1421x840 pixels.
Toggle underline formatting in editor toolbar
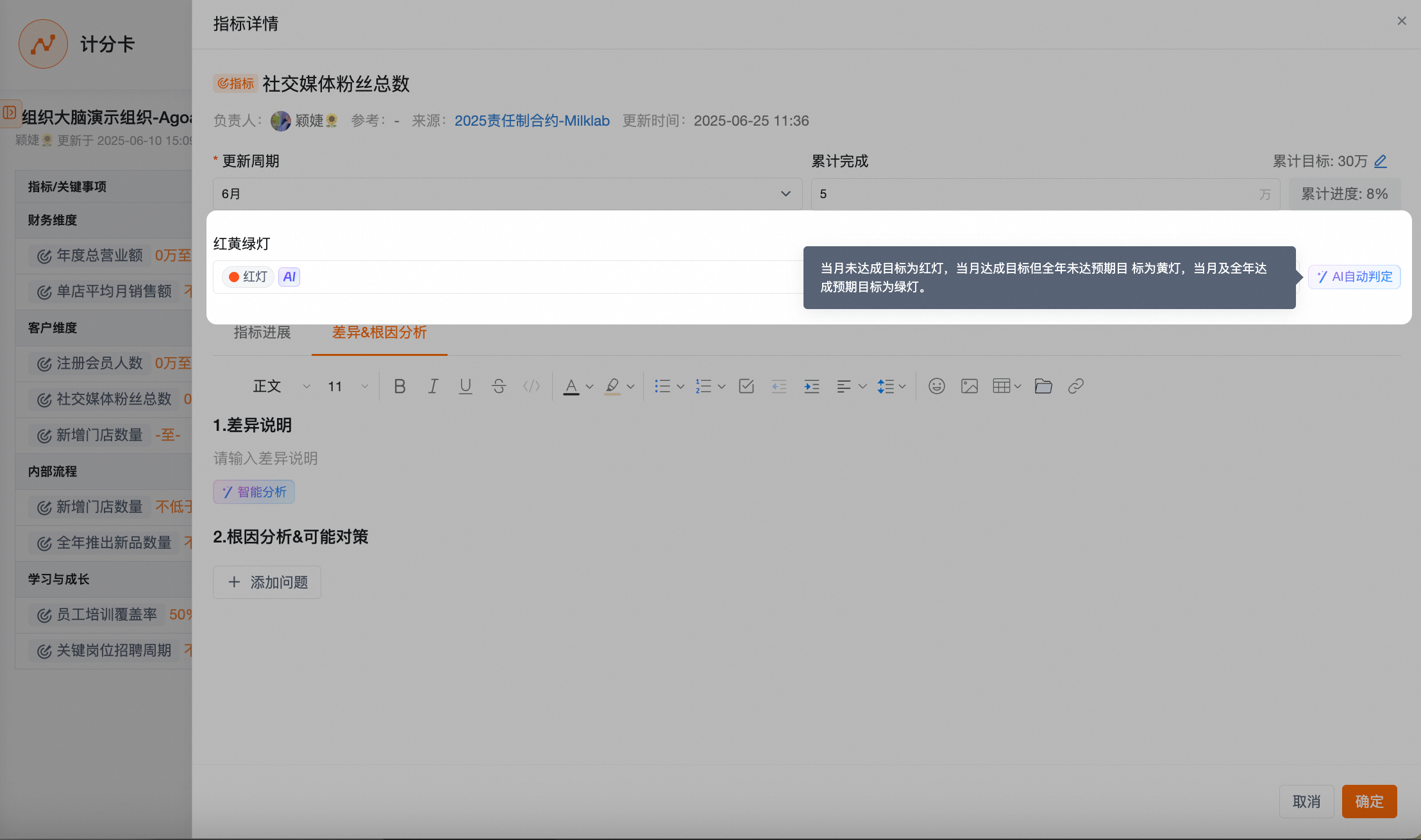point(466,386)
